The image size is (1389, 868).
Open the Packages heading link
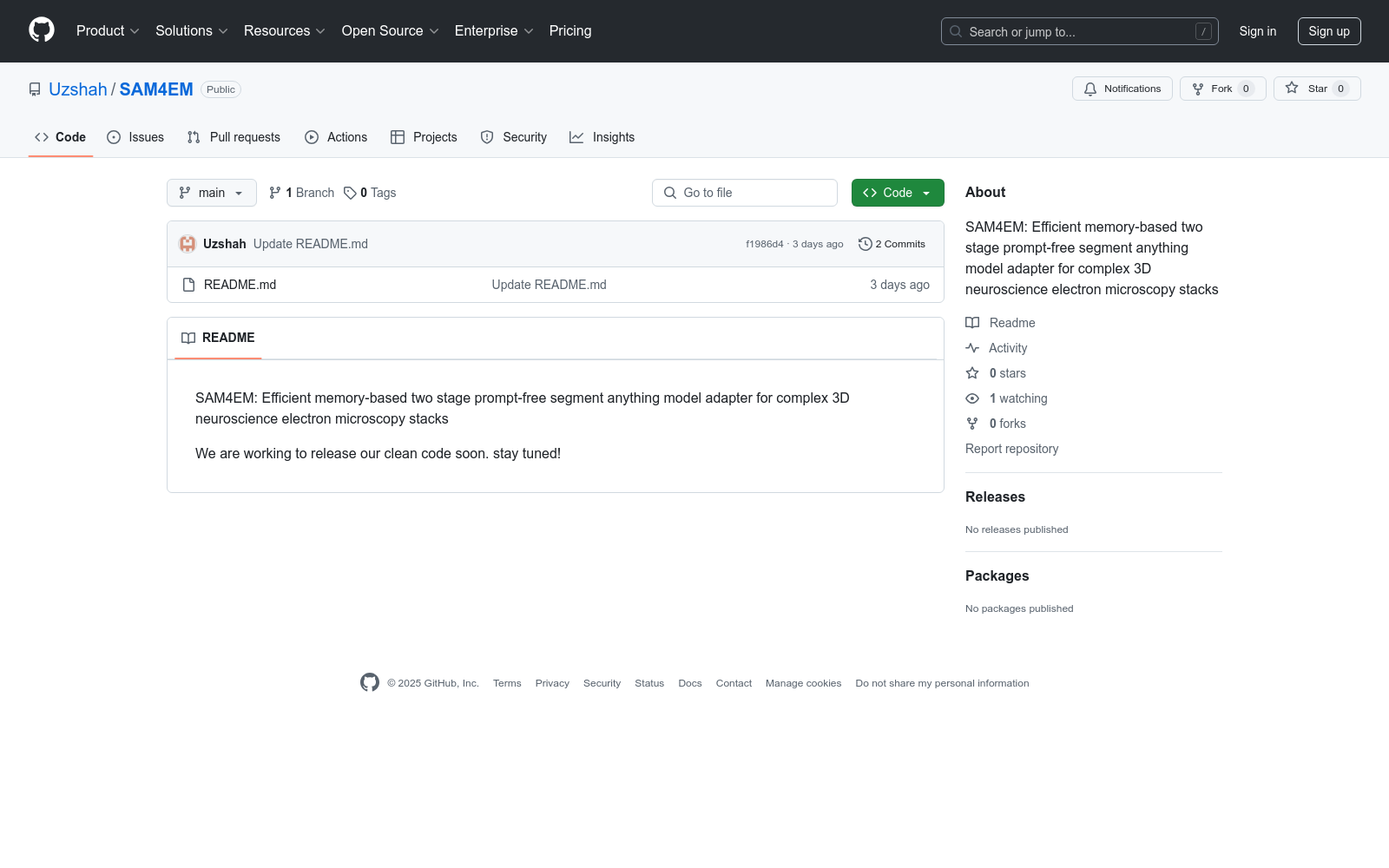tap(997, 575)
